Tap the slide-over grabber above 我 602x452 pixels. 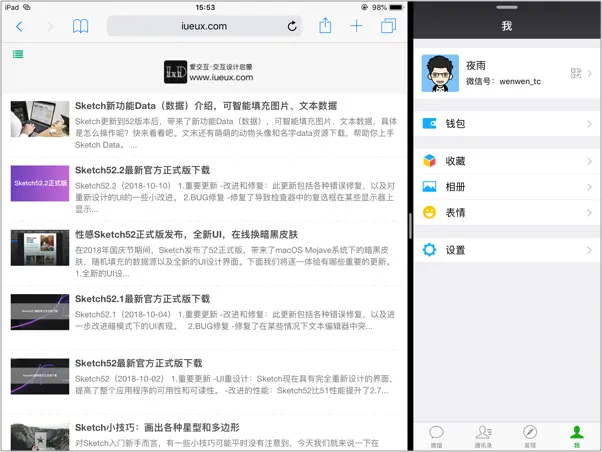point(507,7)
